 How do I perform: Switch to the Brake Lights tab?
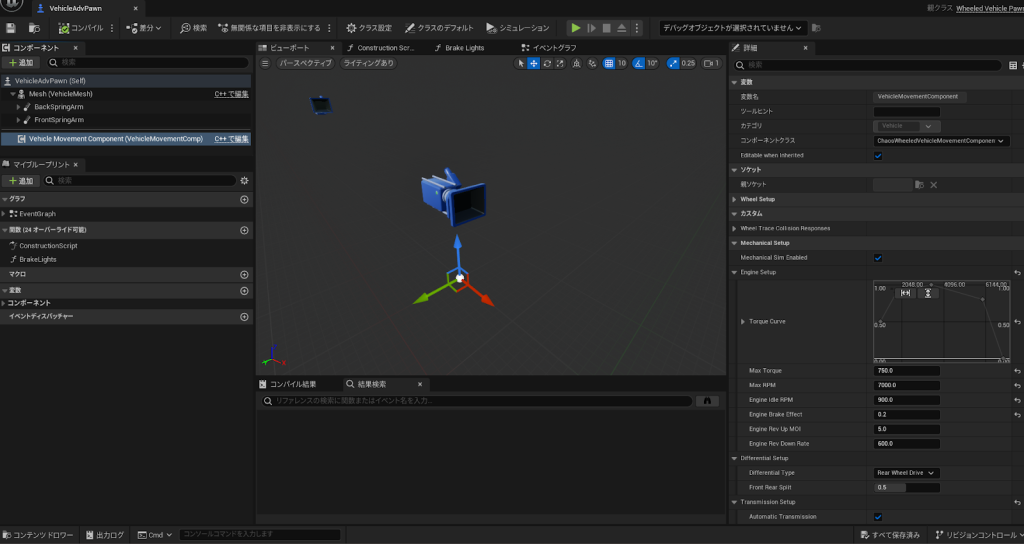click(x=466, y=48)
